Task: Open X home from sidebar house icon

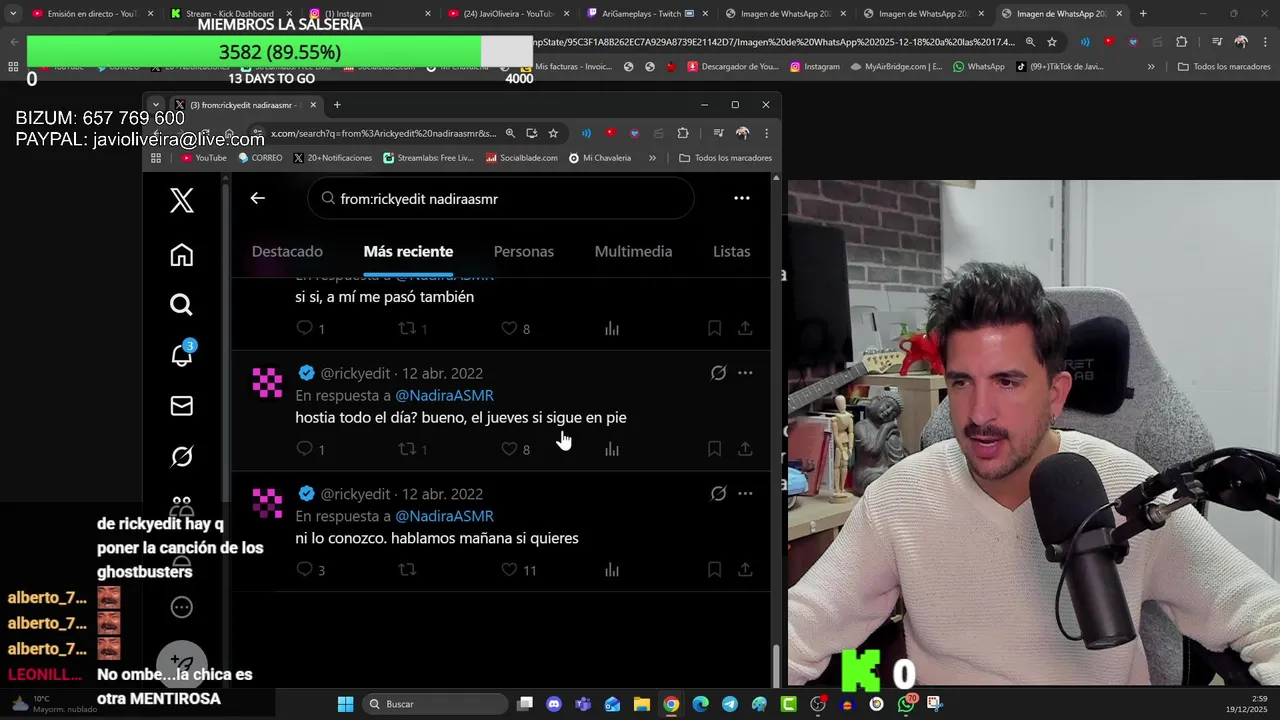Action: [181, 255]
